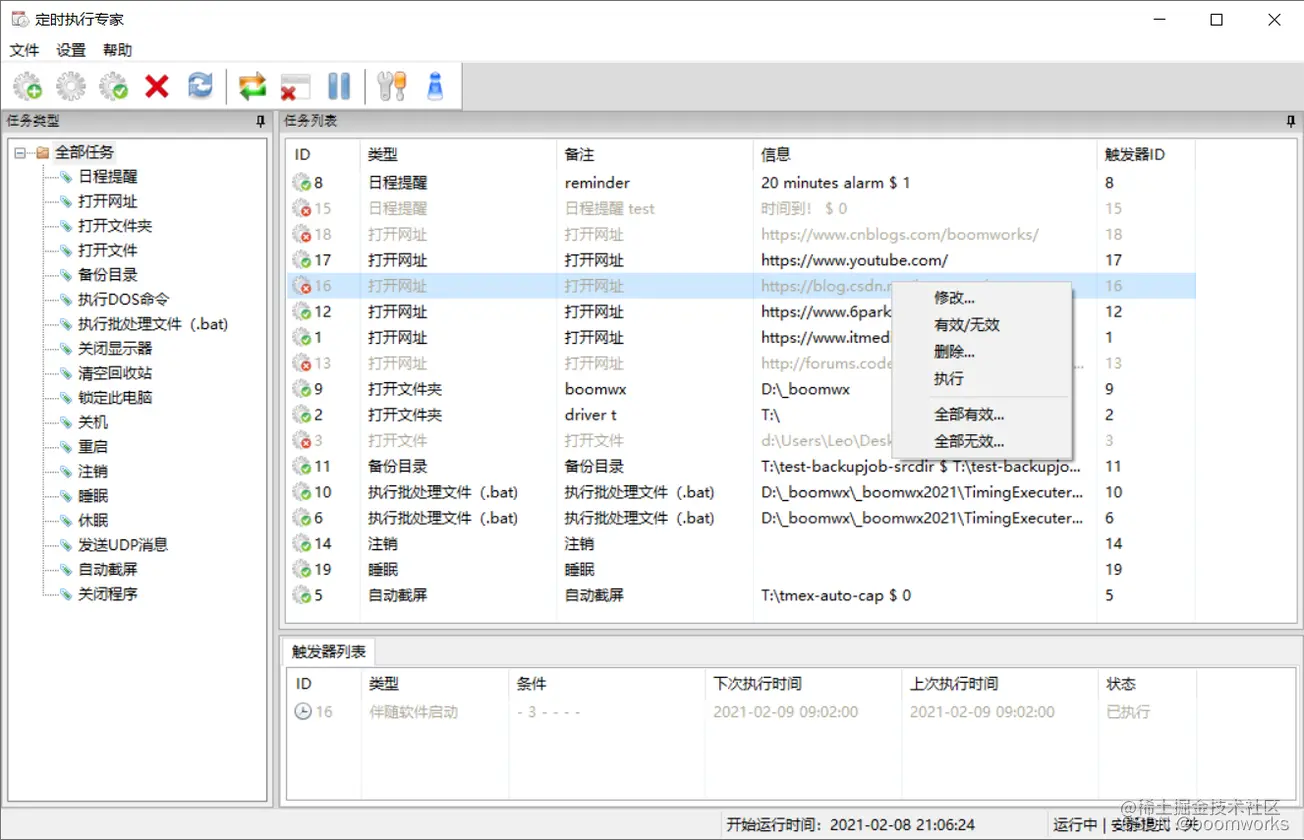The width and height of the screenshot is (1304, 840).
Task: Click the 伴随软件启动 trigger type cell
Action: (x=413, y=712)
